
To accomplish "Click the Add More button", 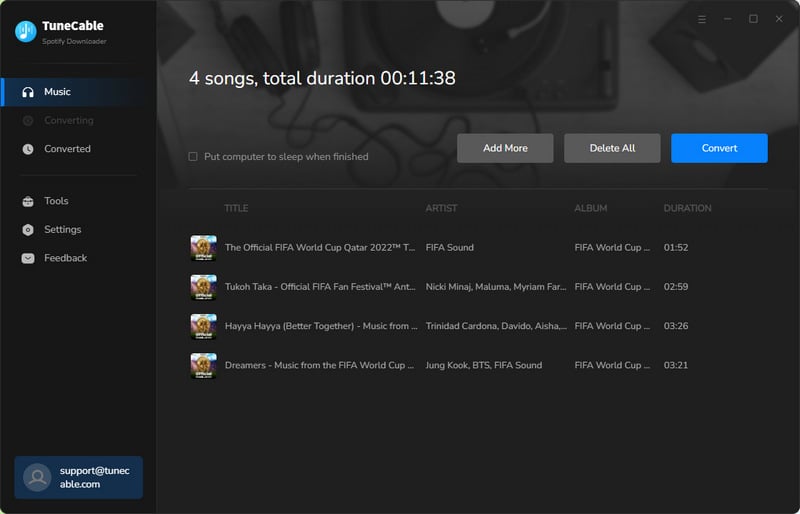I will [x=505, y=148].
